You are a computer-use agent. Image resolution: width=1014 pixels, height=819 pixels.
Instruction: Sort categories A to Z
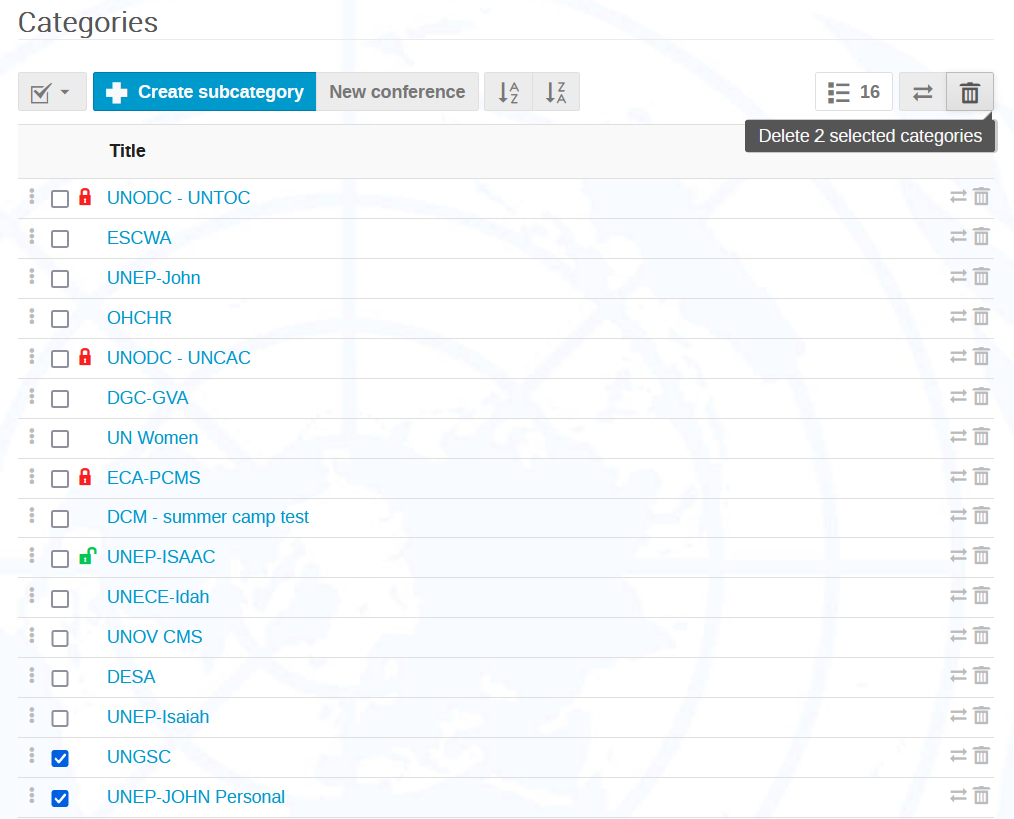(508, 92)
